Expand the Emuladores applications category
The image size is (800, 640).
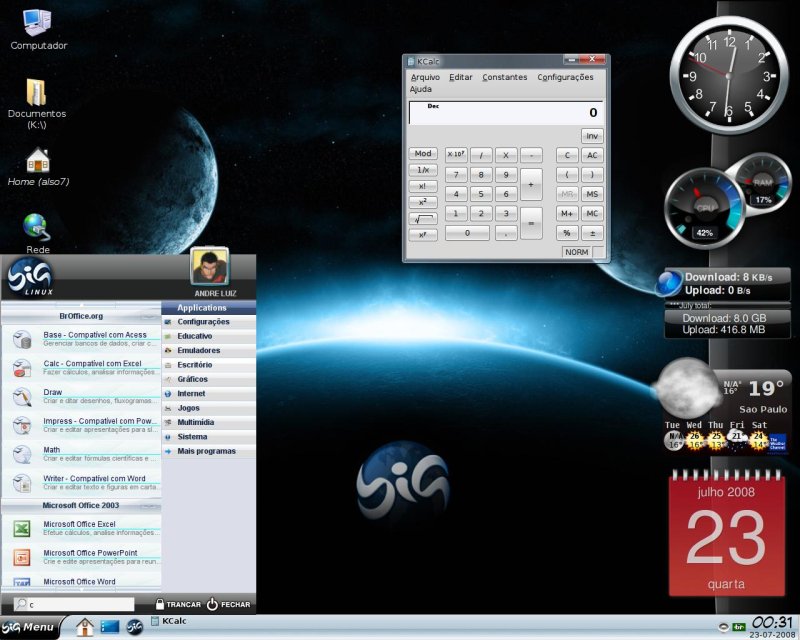[209, 350]
